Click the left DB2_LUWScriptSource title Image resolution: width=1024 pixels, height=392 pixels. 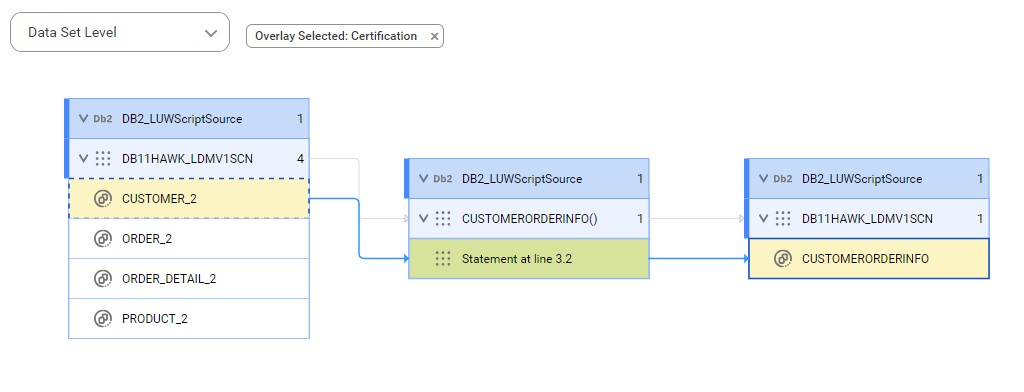[182, 119]
